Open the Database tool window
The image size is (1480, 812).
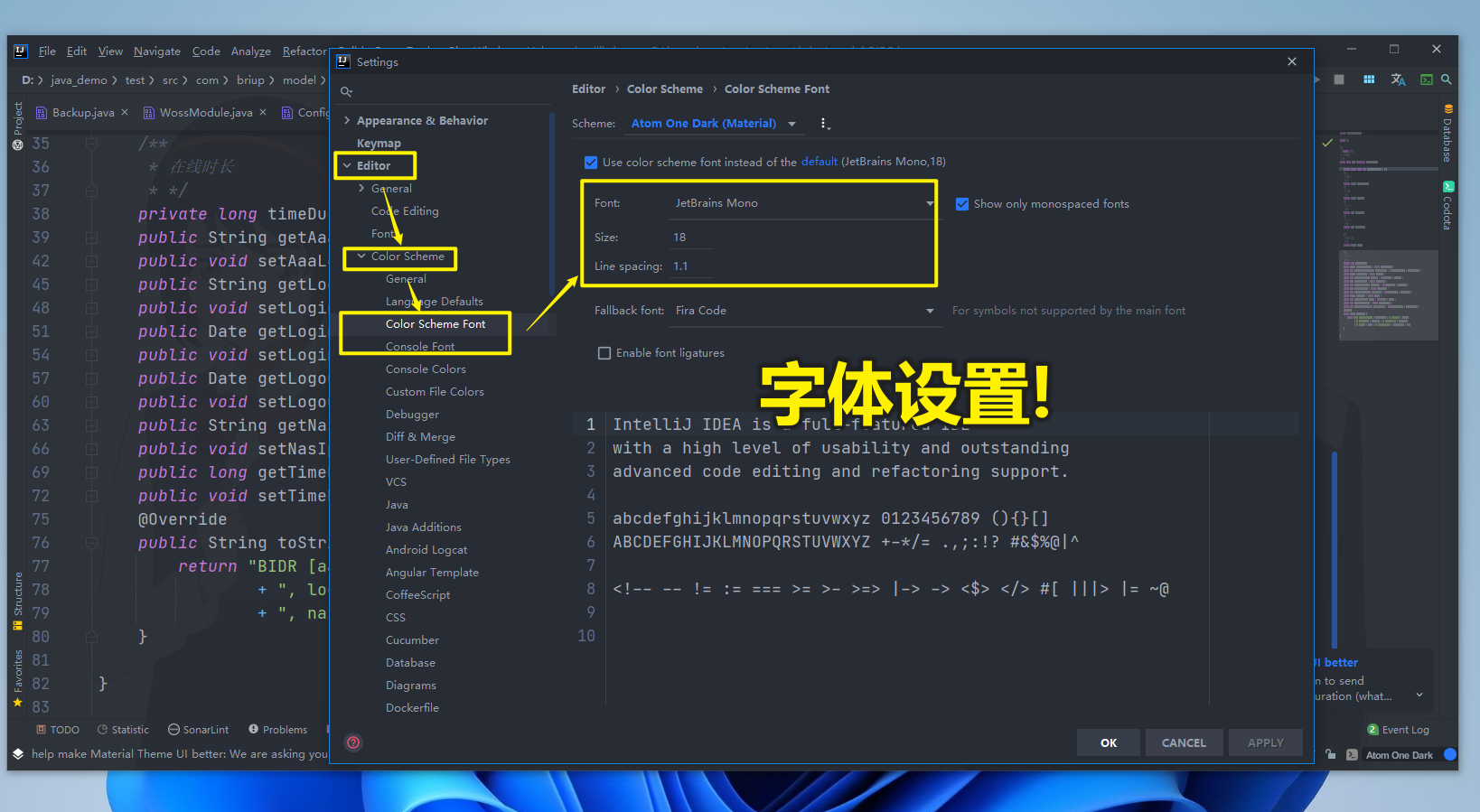[x=1447, y=134]
